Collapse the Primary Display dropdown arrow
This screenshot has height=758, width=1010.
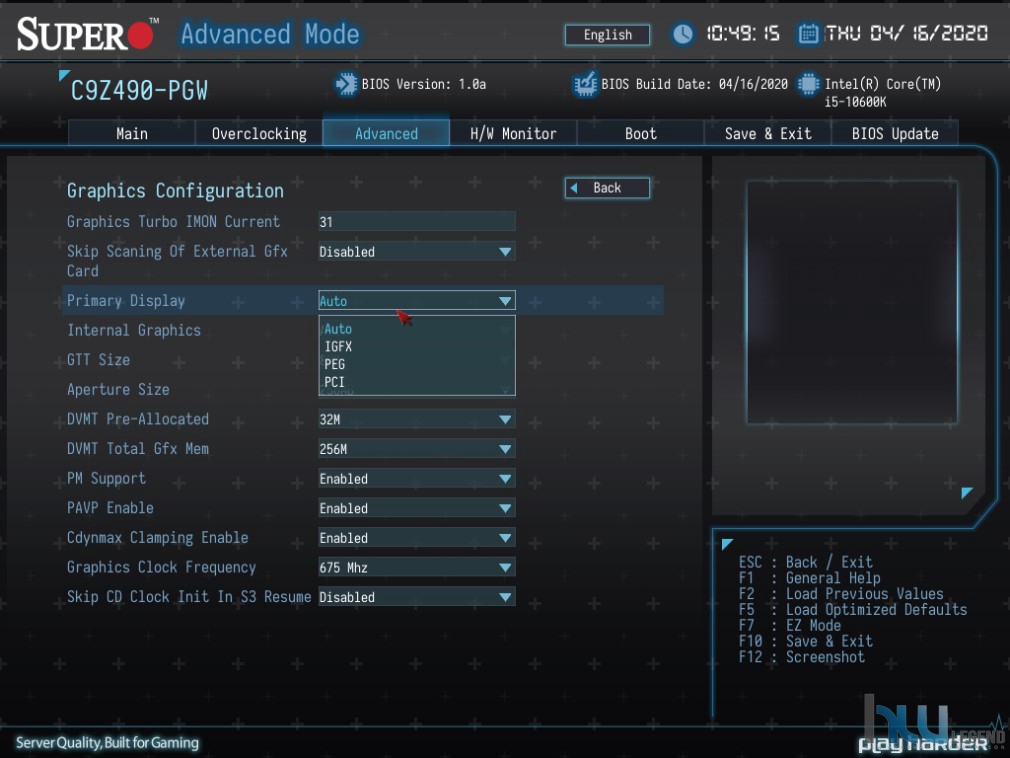click(x=505, y=301)
